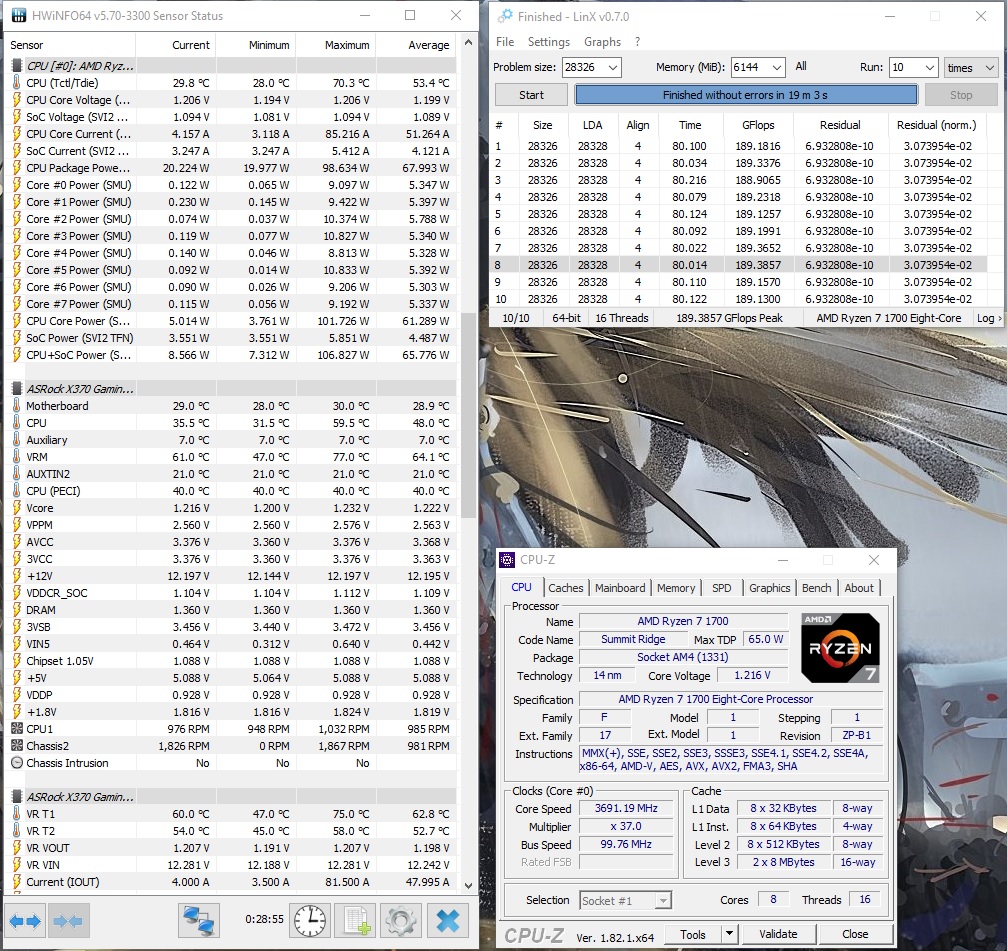Select LinX result row 8
Screen dimensions: 1007x951
click(x=741, y=265)
